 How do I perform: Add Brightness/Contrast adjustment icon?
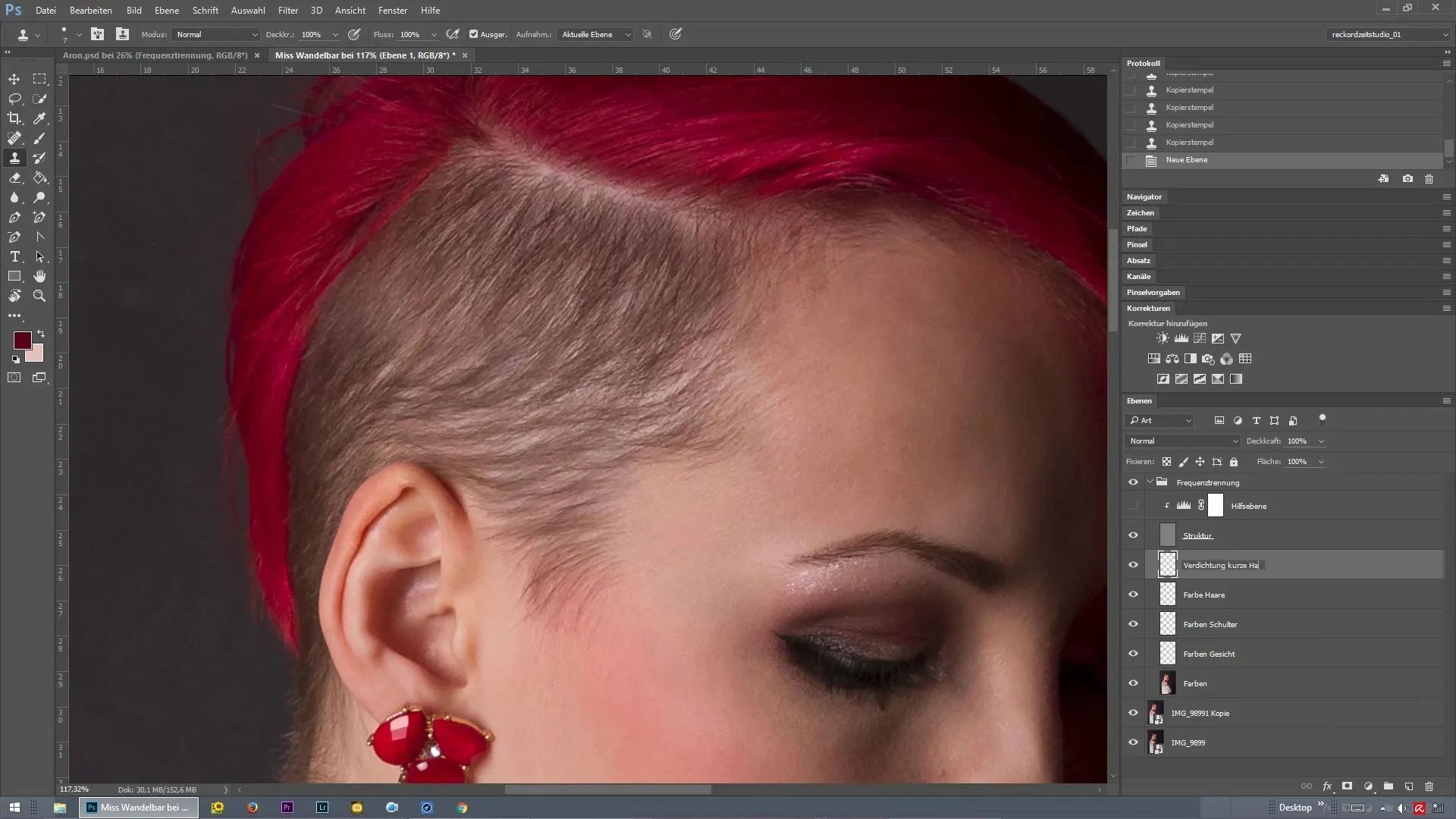[x=1163, y=338]
